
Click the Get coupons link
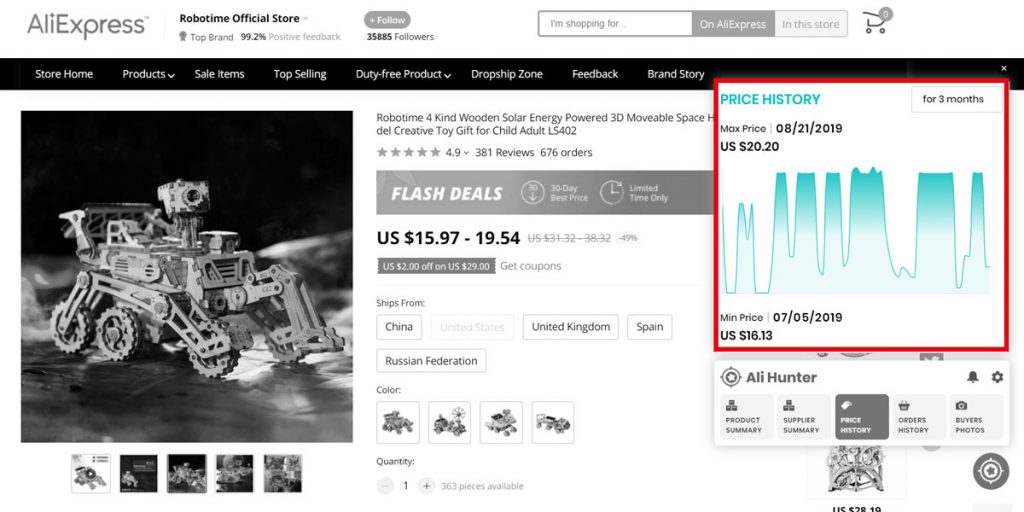[x=531, y=266]
